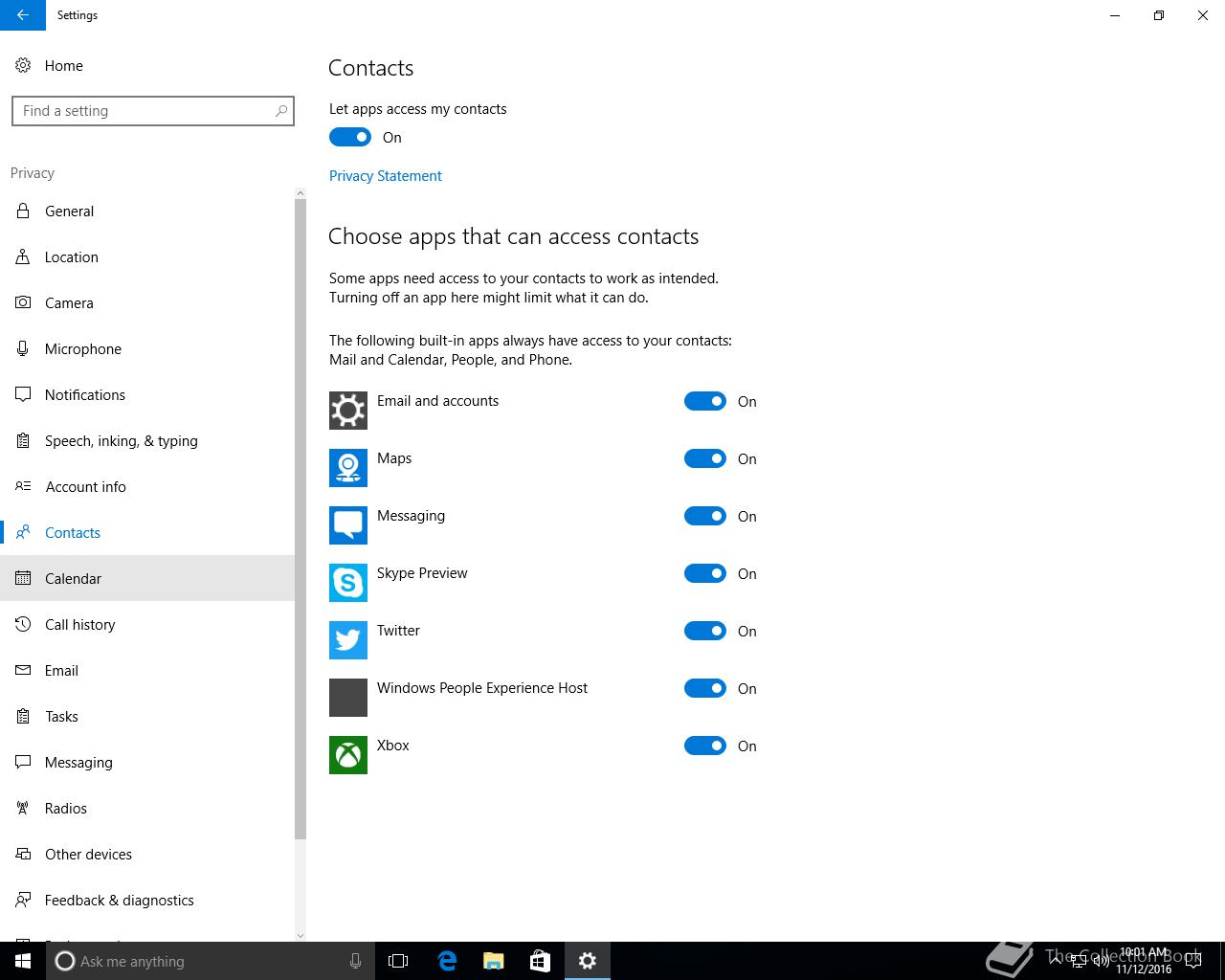Click the Microphone icon in sidebar
The width and height of the screenshot is (1225, 980).
(x=23, y=349)
